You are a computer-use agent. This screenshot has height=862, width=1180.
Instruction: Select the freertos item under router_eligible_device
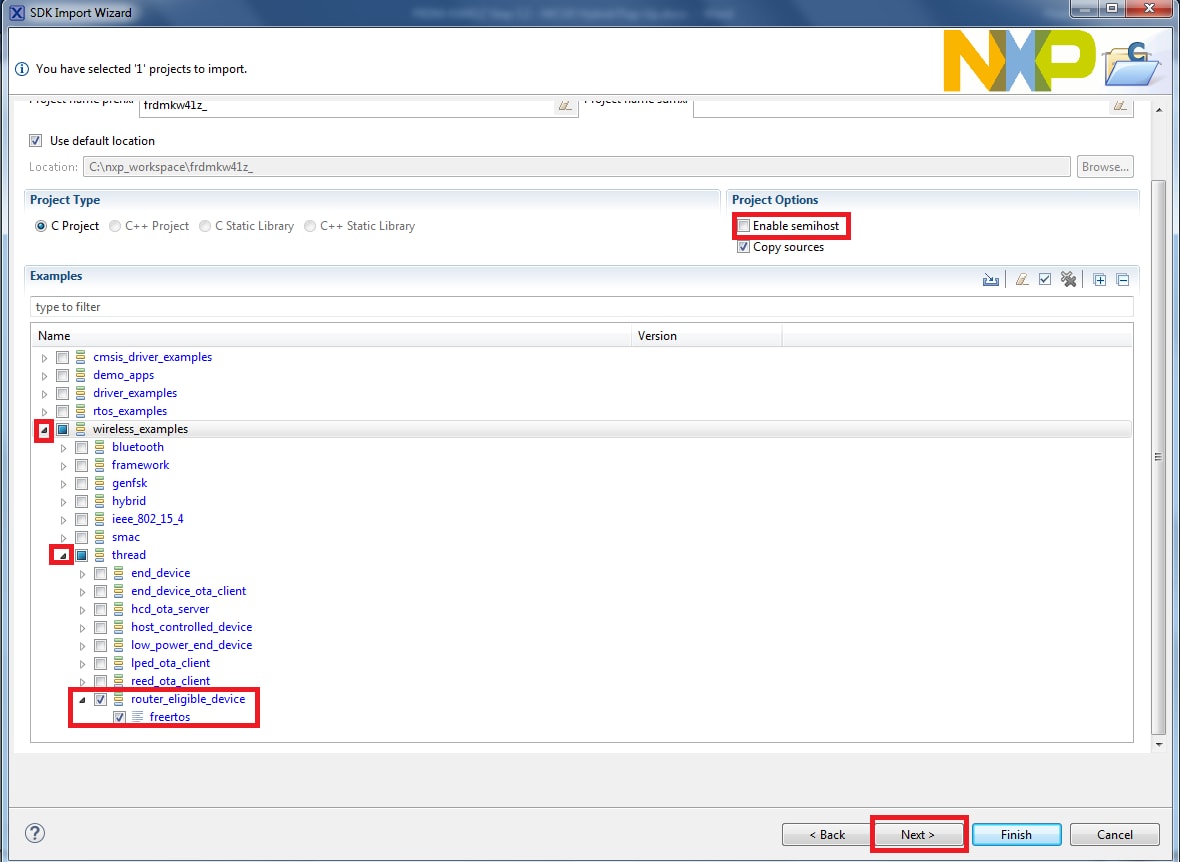(x=169, y=717)
